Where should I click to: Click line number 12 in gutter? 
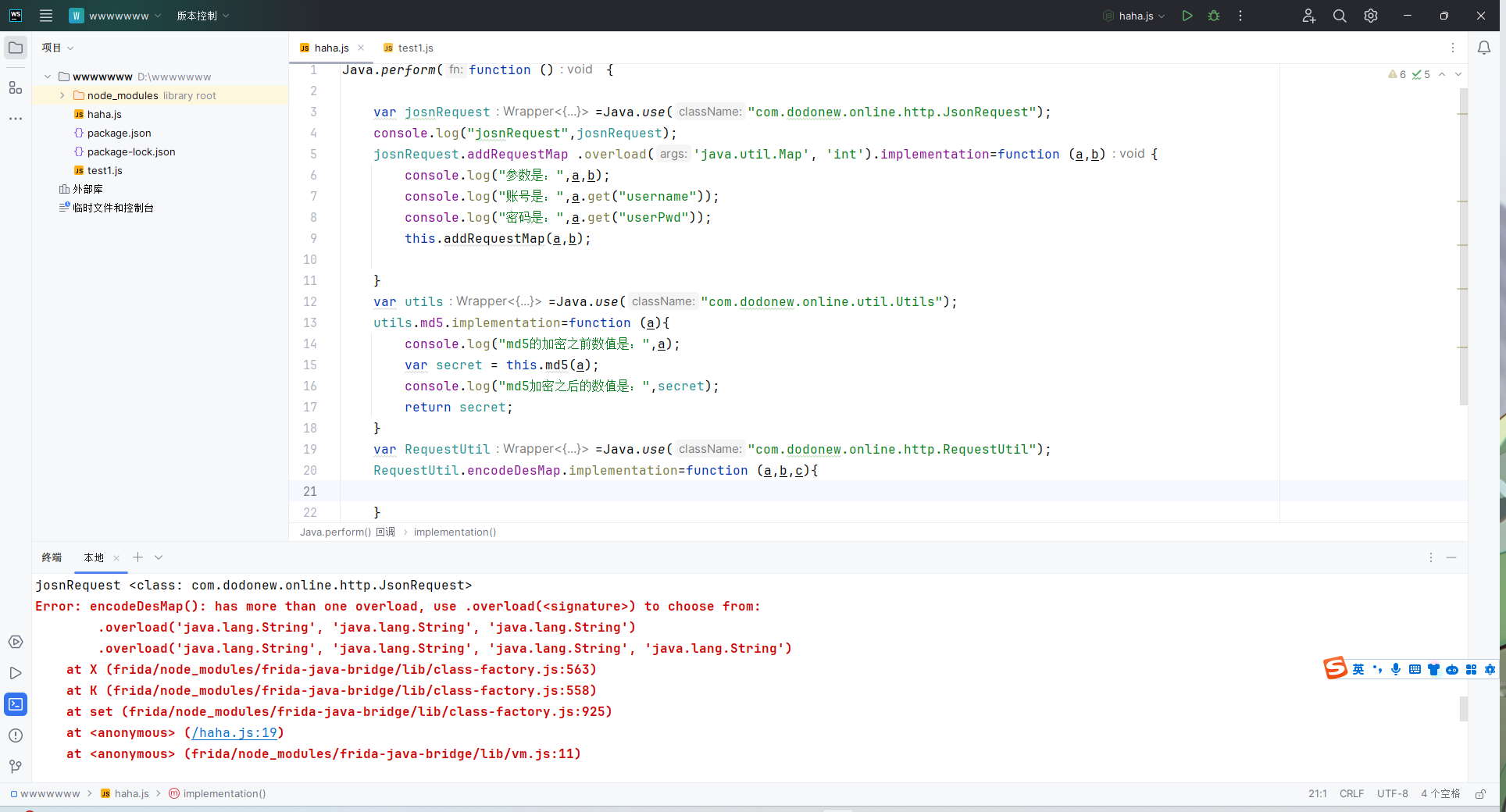tap(310, 301)
